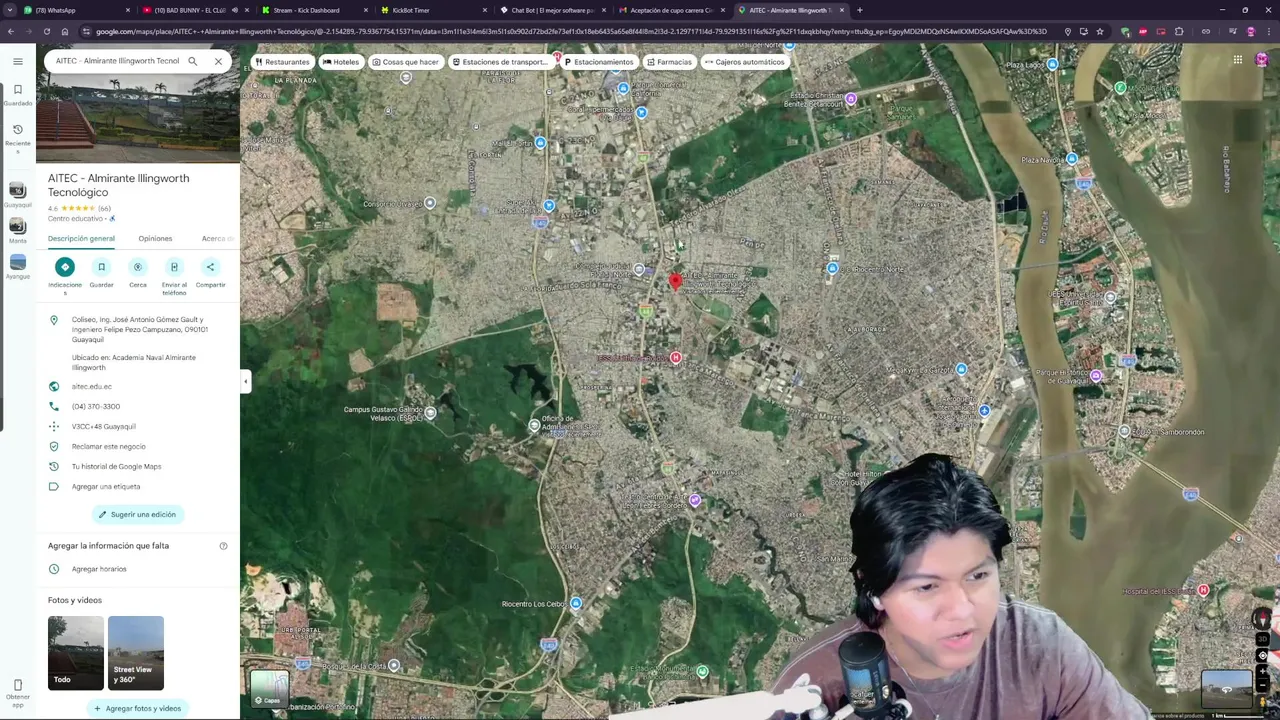Zoom in with the plus button
This screenshot has height=720, width=1280.
1262,671
